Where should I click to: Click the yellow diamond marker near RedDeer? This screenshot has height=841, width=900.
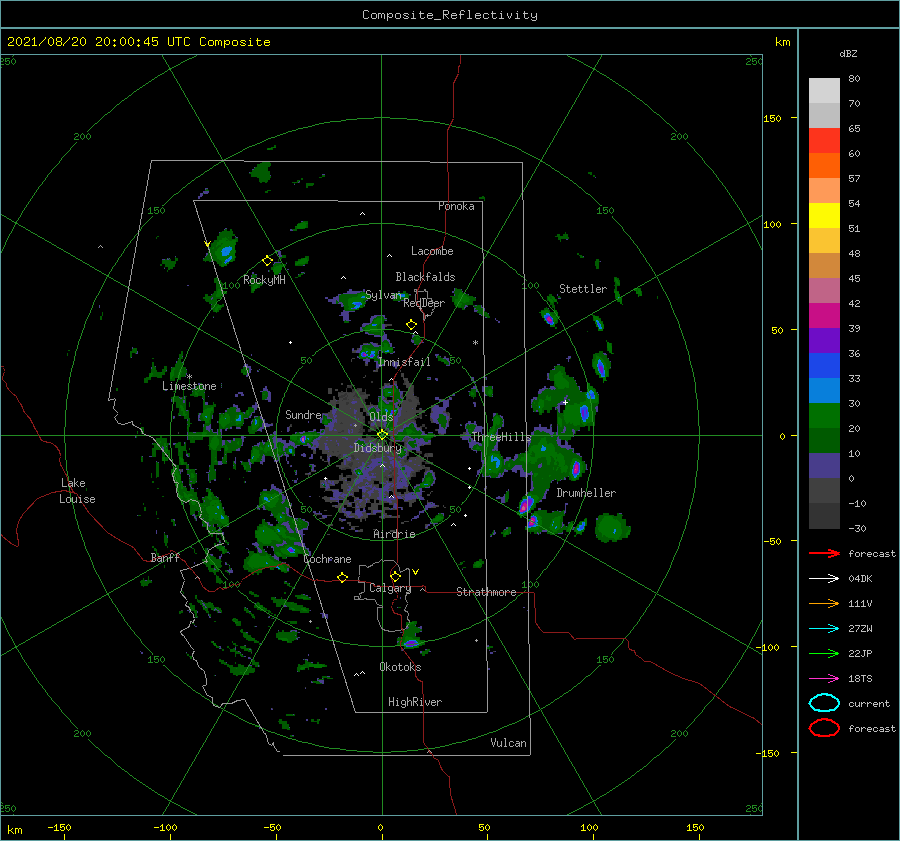pos(411,325)
